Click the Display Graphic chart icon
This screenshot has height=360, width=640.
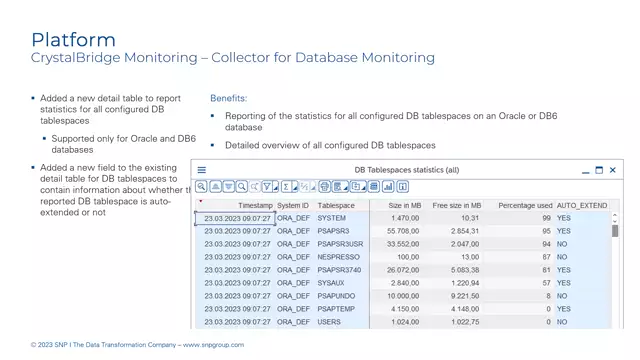[388, 187]
